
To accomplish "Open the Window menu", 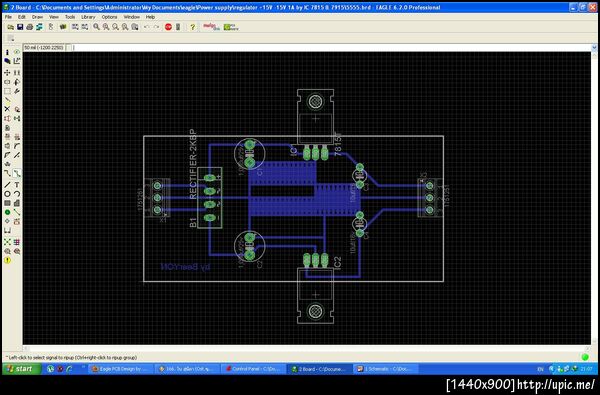I will click(x=132, y=17).
